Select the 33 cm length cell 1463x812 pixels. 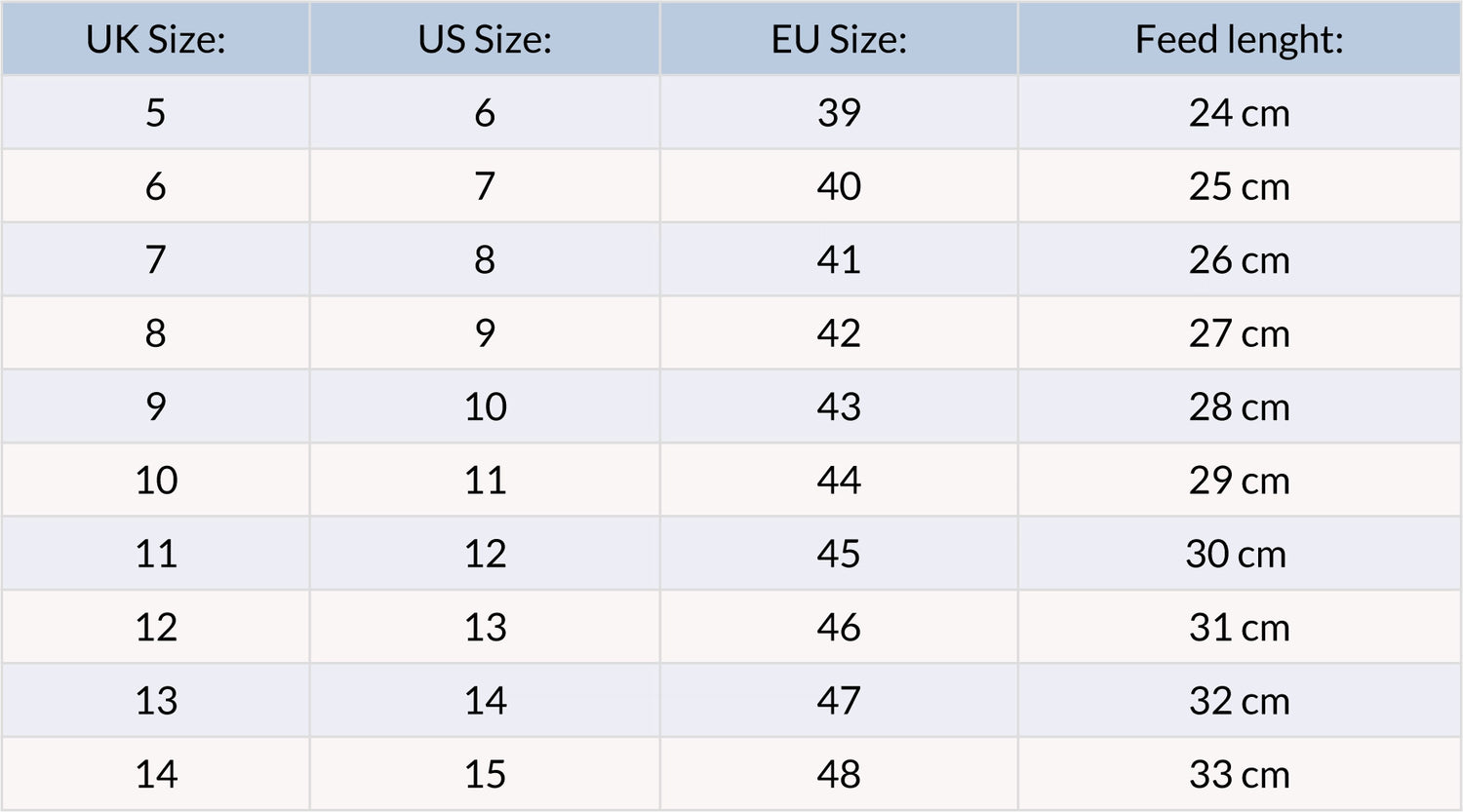tap(1239, 775)
